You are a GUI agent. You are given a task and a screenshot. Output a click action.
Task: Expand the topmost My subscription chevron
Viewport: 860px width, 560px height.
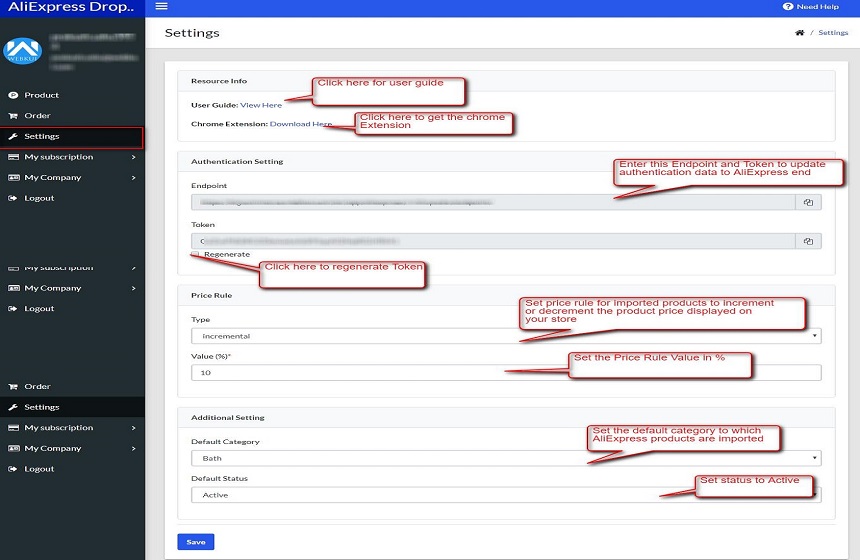[x=133, y=157]
